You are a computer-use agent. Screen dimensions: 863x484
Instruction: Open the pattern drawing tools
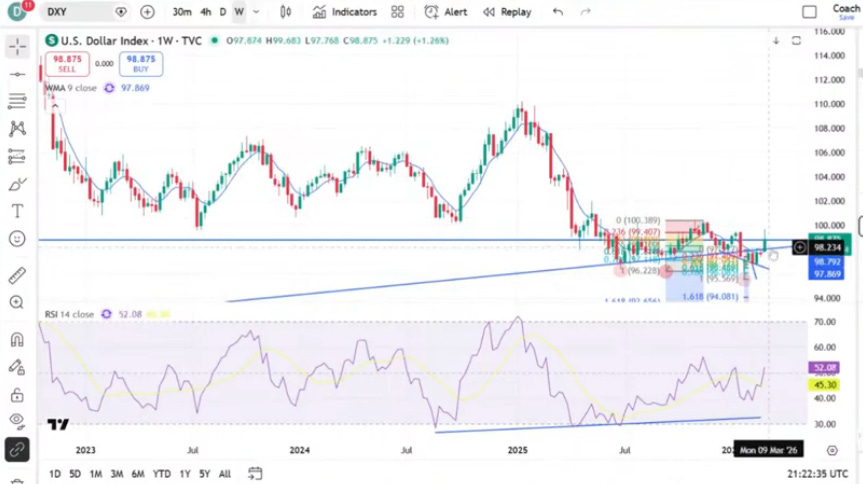click(17, 129)
